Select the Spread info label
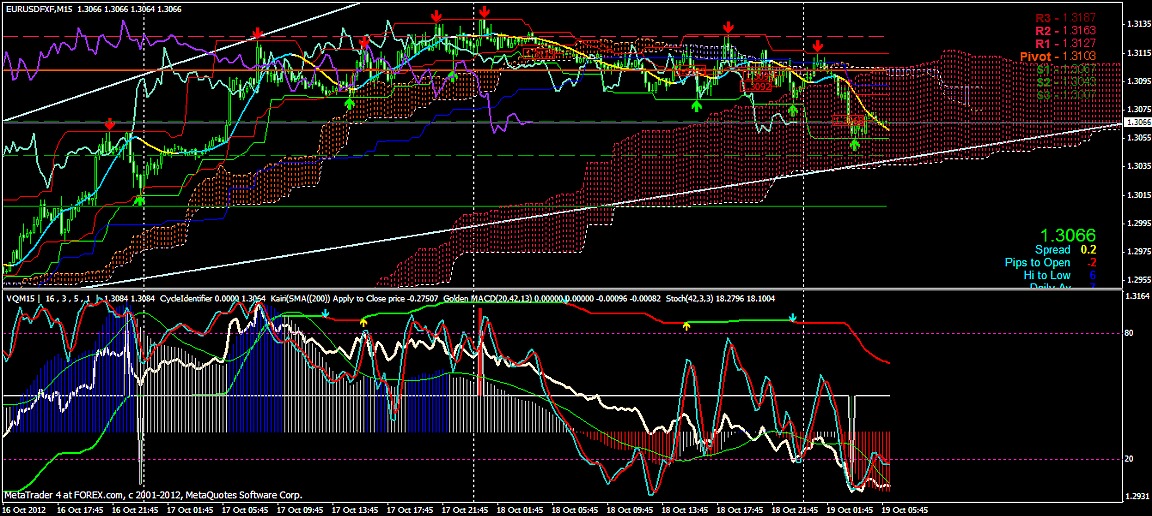1152x516 pixels. tap(1052, 249)
